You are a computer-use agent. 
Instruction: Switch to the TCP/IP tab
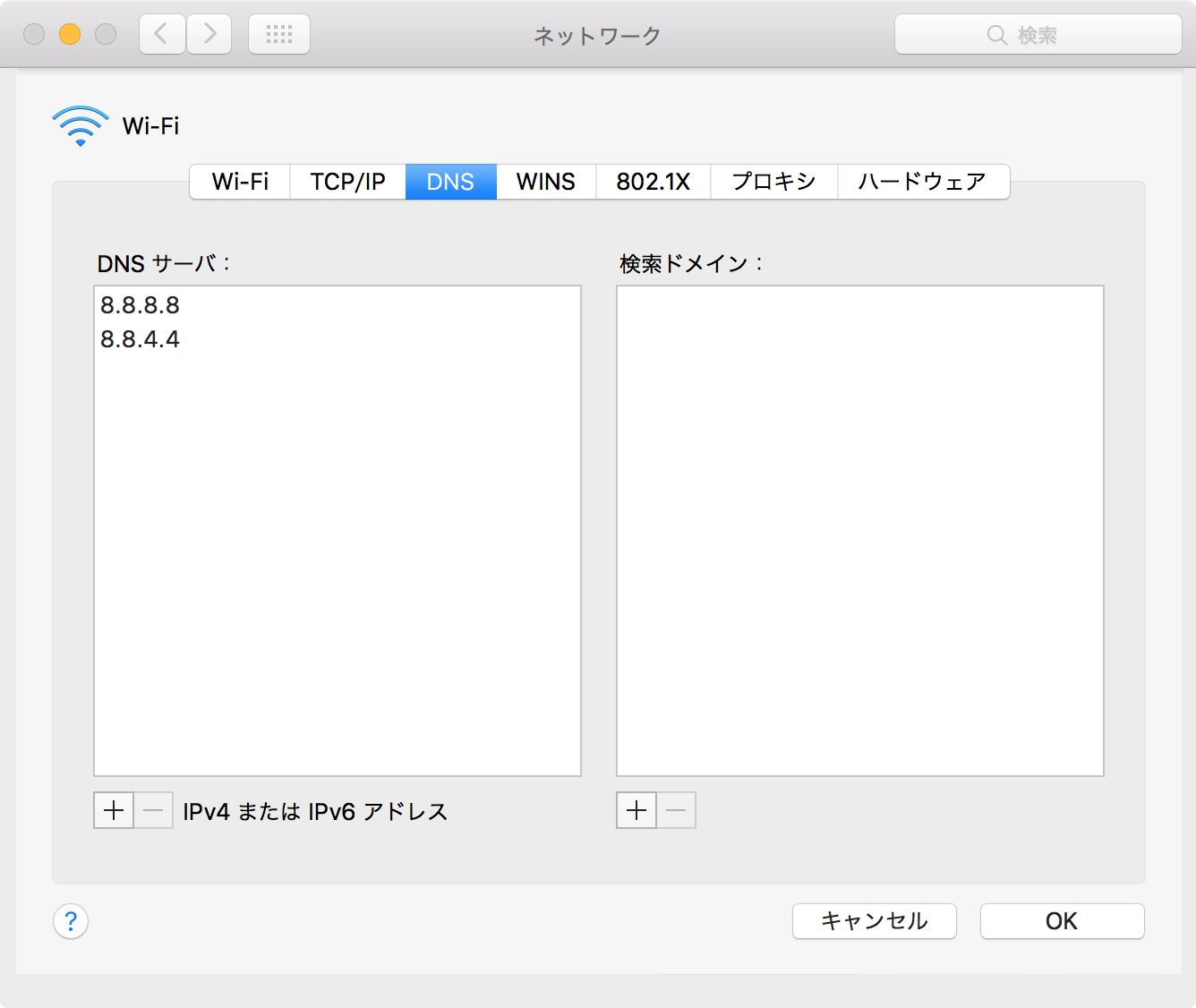tap(347, 182)
